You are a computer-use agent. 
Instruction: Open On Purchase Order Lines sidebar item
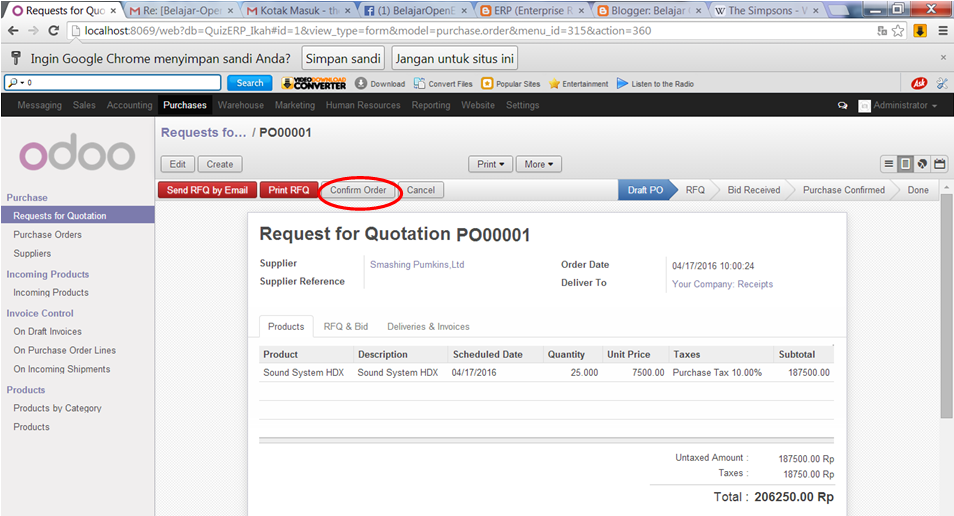[x=64, y=350]
